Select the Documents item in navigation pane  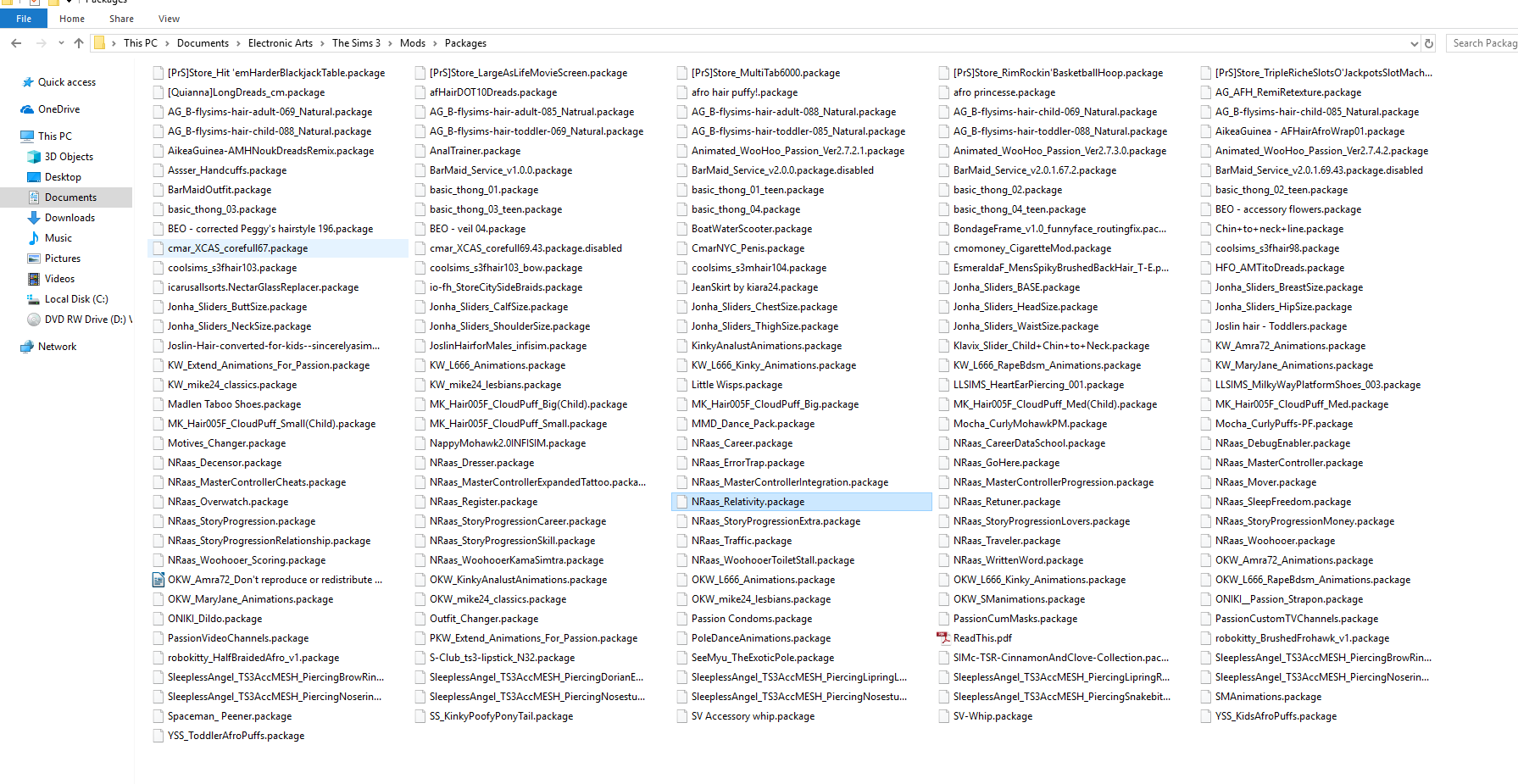click(x=66, y=197)
